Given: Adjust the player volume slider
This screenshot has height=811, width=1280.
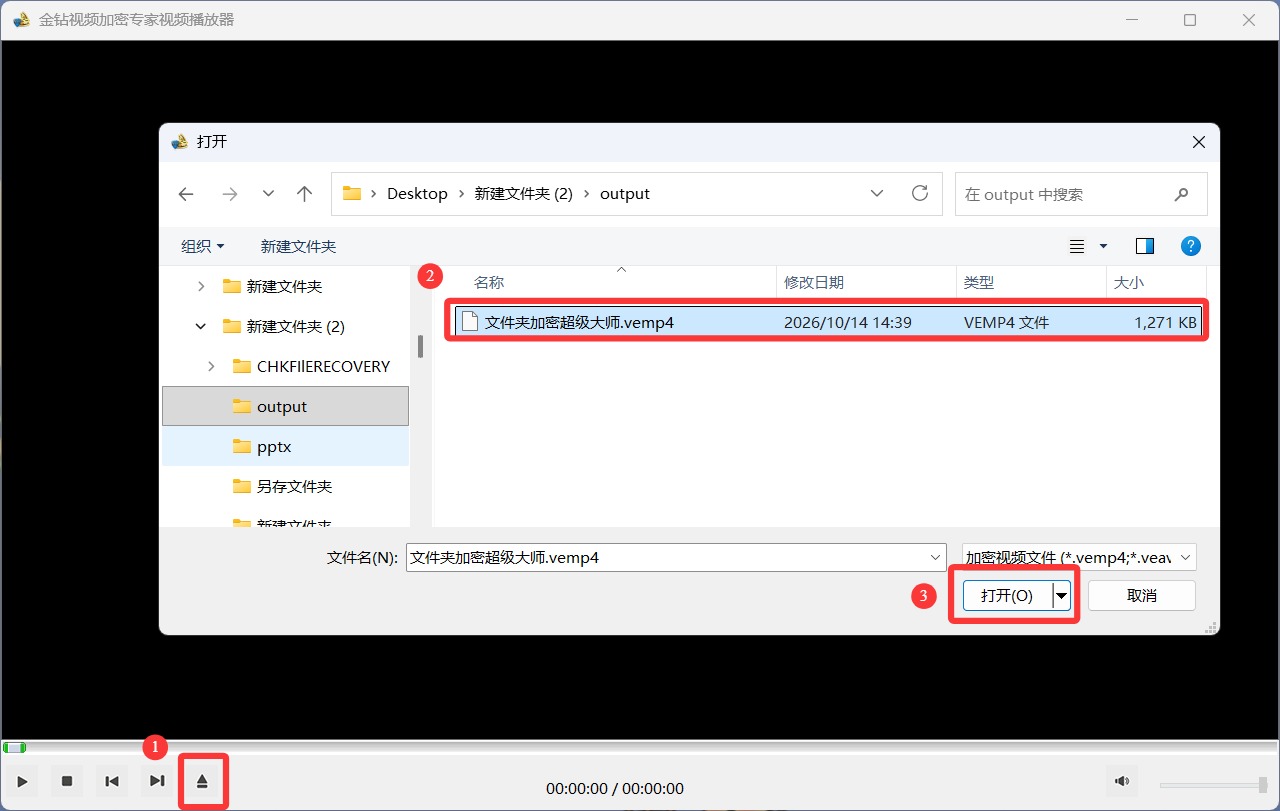Looking at the screenshot, I should point(1213,785).
